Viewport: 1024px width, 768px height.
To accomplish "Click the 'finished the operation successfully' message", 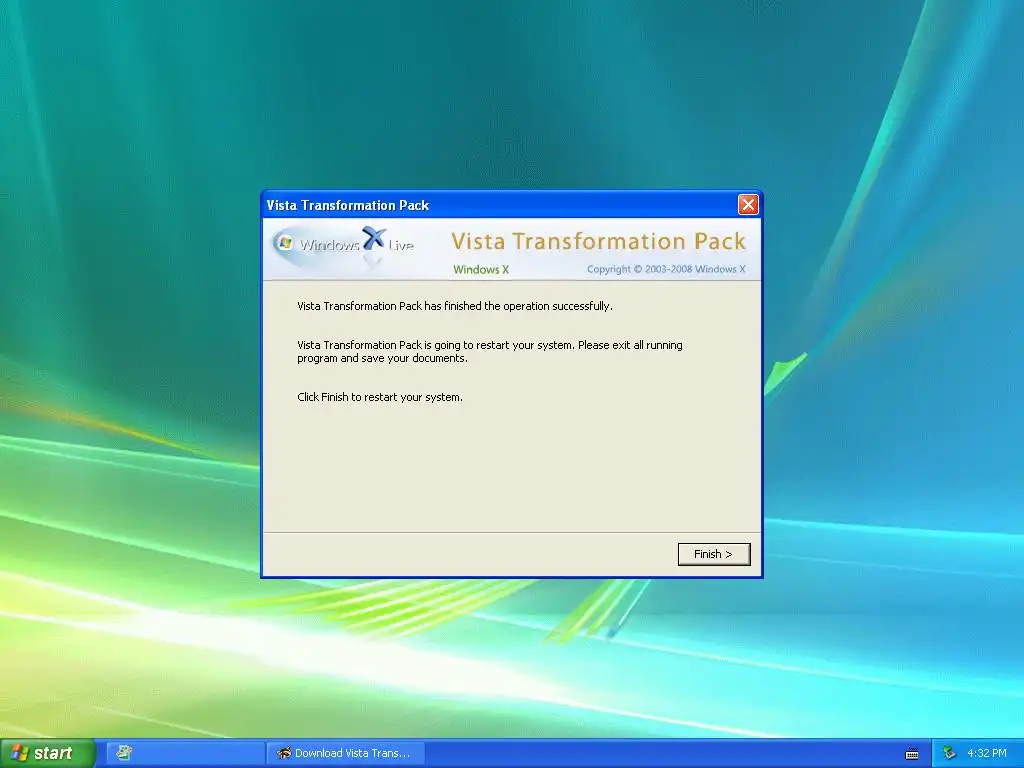I will 455,306.
